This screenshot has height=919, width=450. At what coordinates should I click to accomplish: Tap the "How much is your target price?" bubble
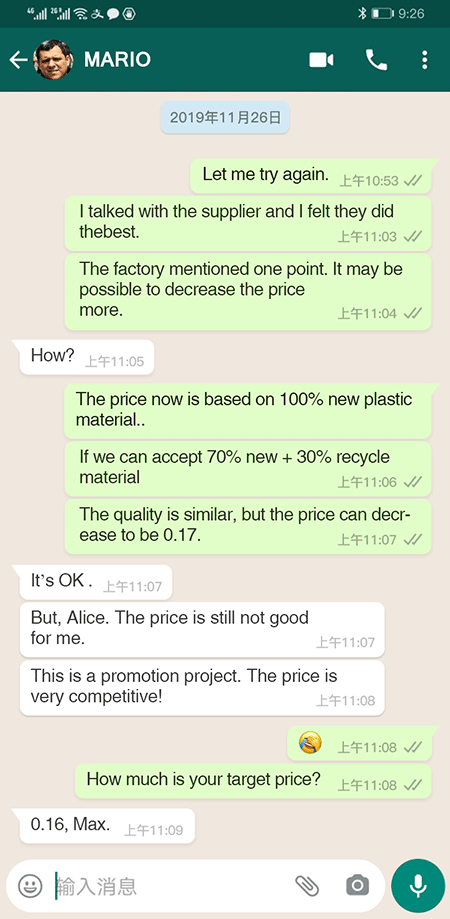pyautogui.click(x=253, y=781)
